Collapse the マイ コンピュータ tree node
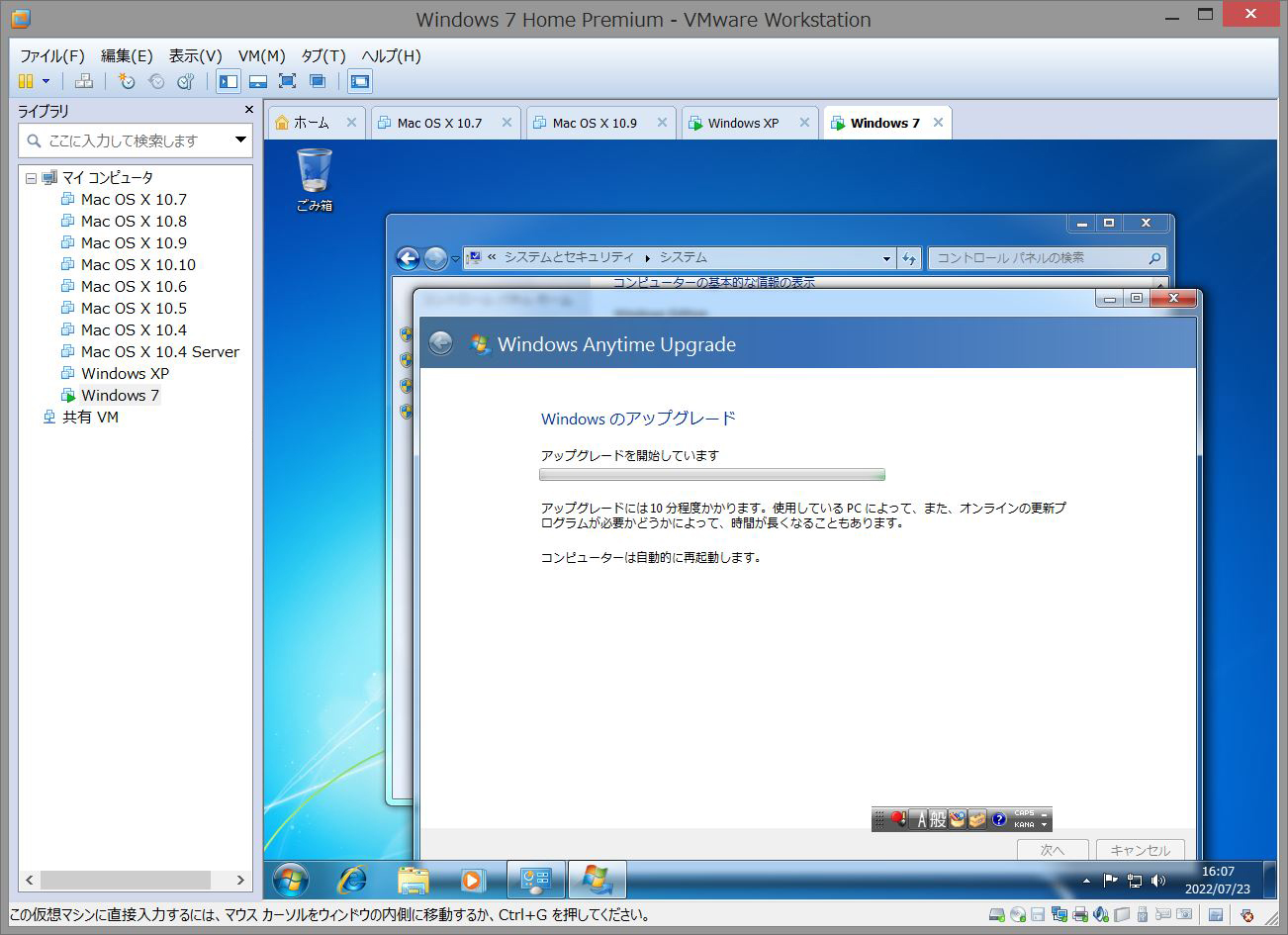The height and width of the screenshot is (935, 1288). click(31, 178)
